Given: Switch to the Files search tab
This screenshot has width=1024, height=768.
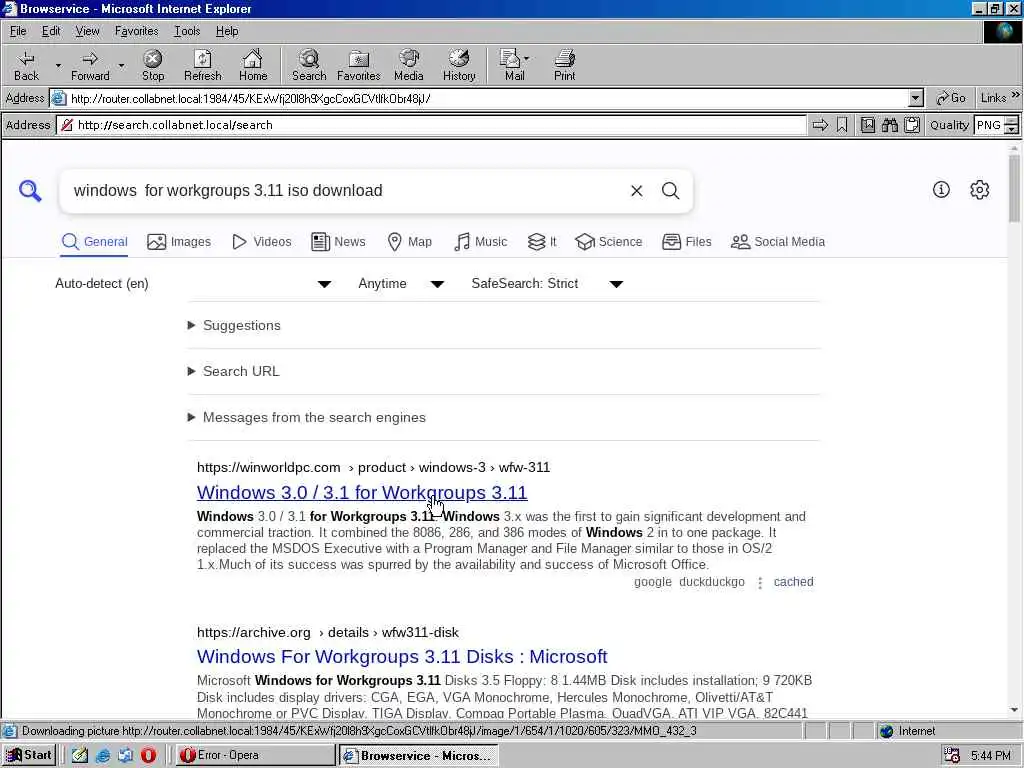Looking at the screenshot, I should [x=686, y=242].
